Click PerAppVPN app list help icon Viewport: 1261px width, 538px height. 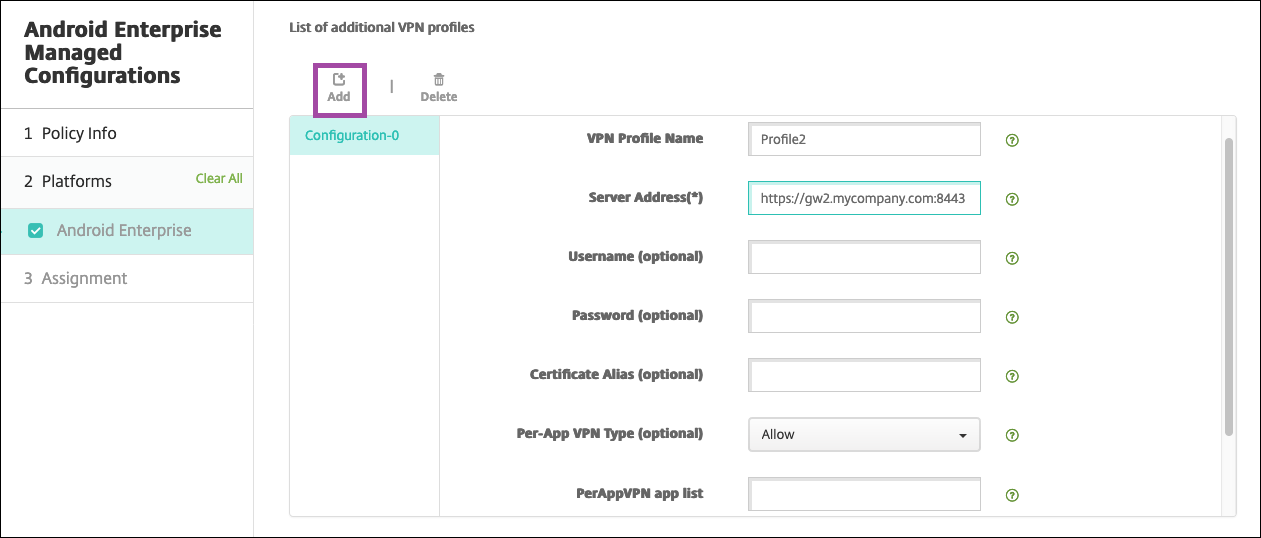pyautogui.click(x=1012, y=495)
